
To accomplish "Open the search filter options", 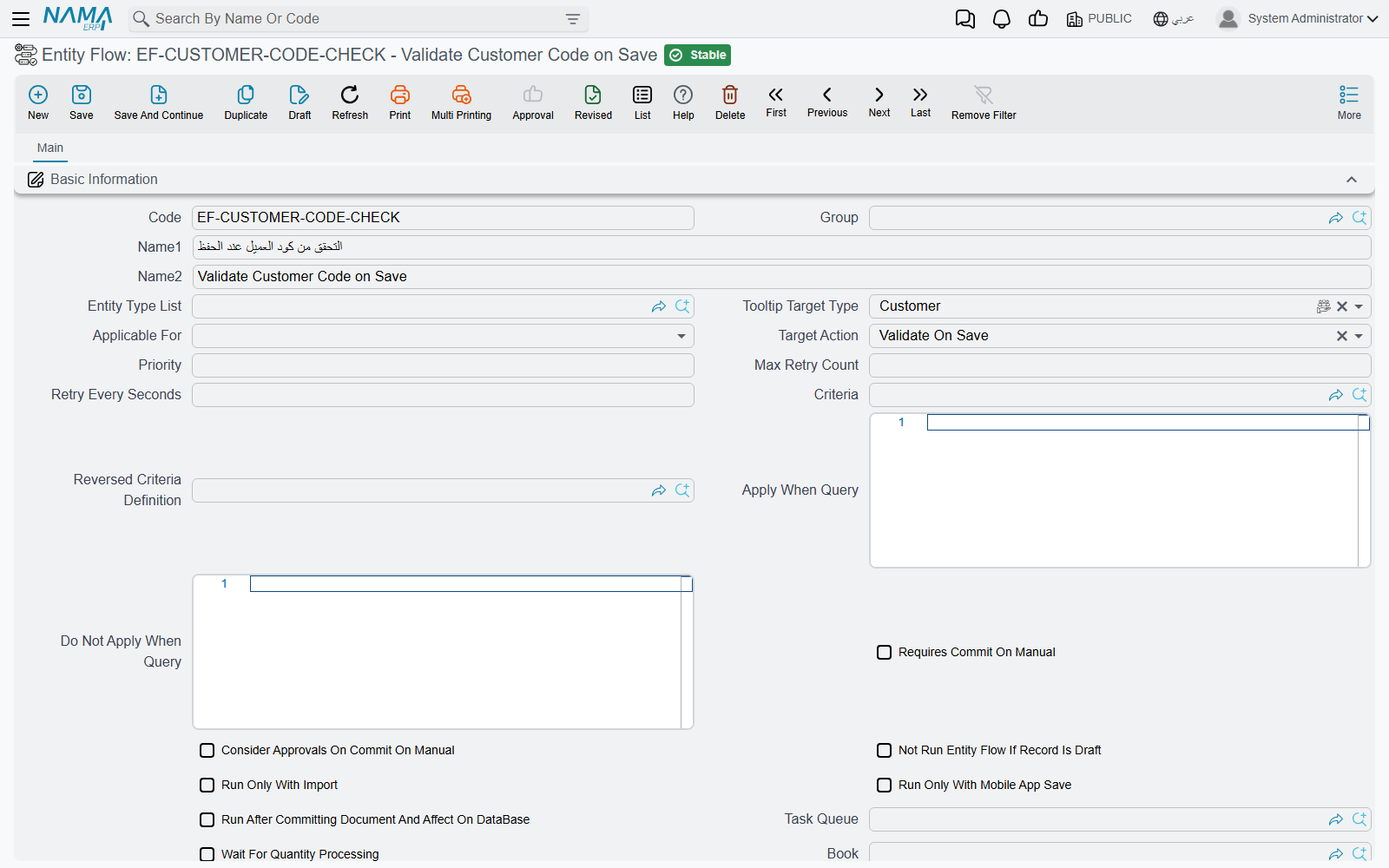I will pos(573,19).
